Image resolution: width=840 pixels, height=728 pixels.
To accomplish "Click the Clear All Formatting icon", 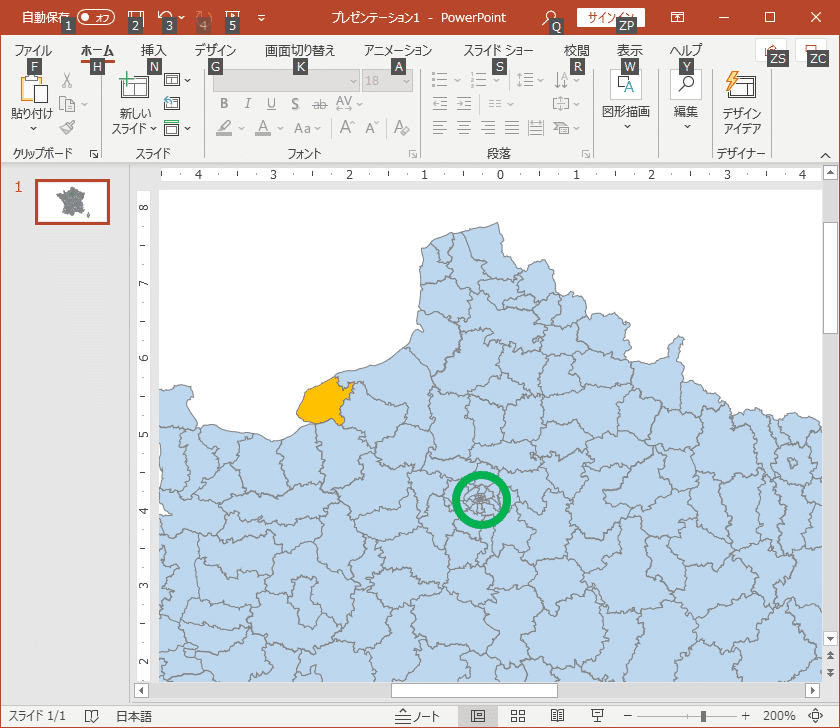I will pyautogui.click(x=401, y=128).
